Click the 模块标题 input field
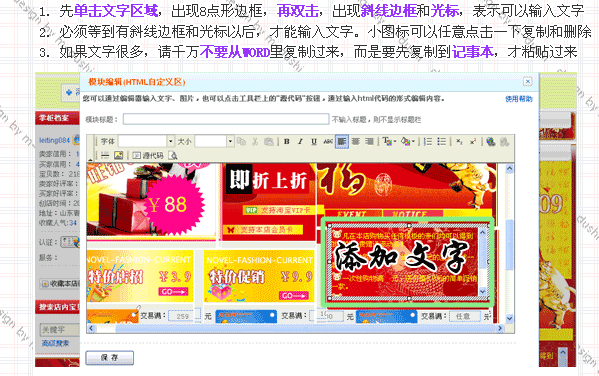599x376 pixels. (226, 119)
